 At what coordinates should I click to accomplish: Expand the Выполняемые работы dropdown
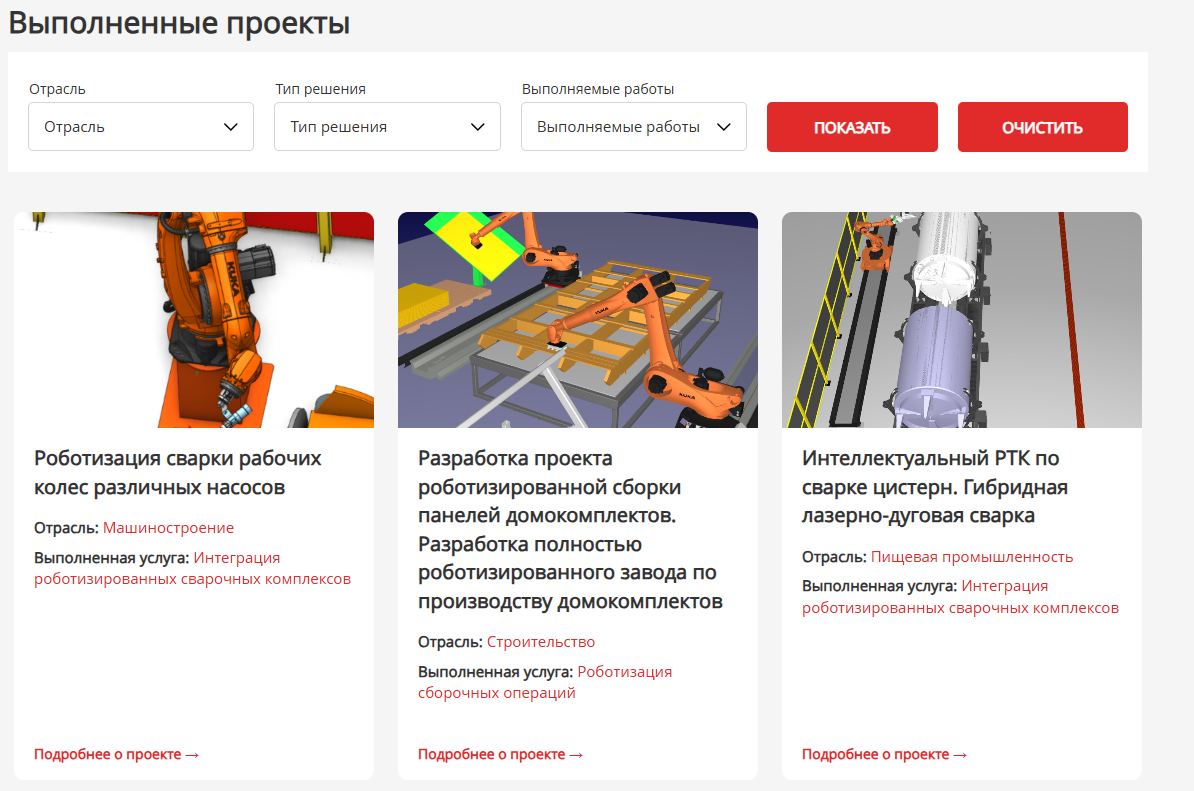[633, 126]
